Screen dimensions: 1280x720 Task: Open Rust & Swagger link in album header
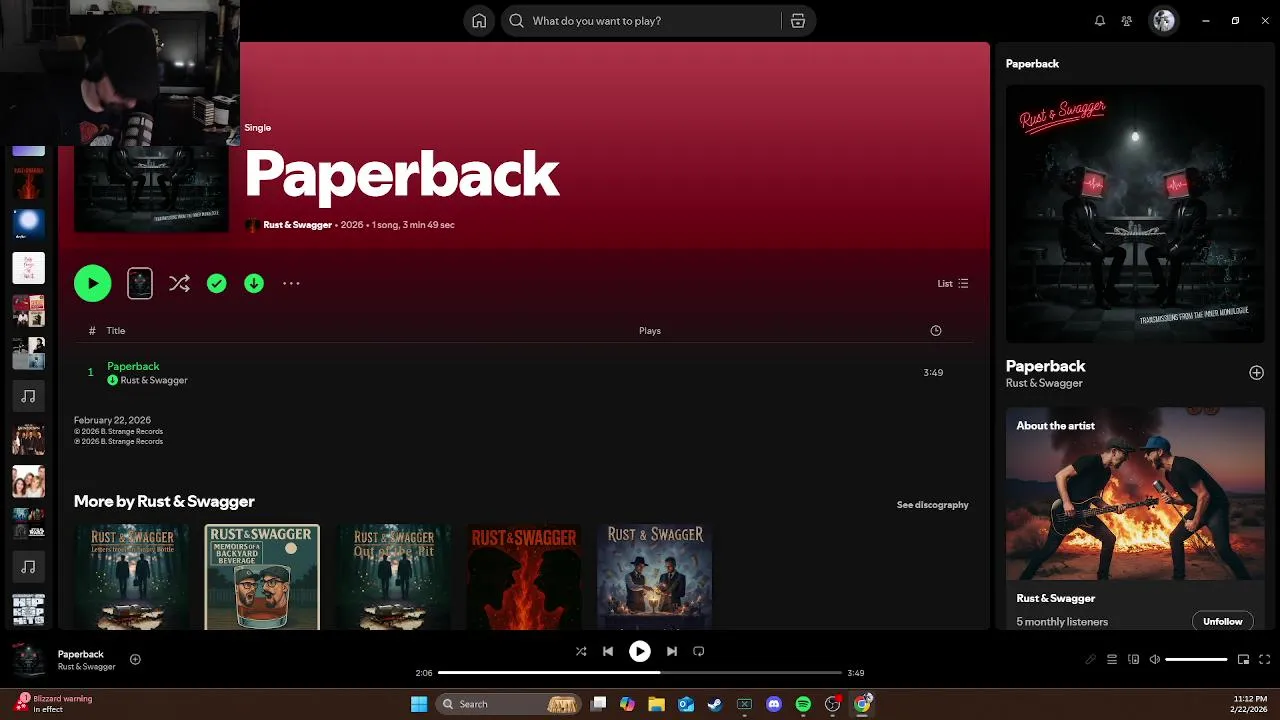point(297,225)
